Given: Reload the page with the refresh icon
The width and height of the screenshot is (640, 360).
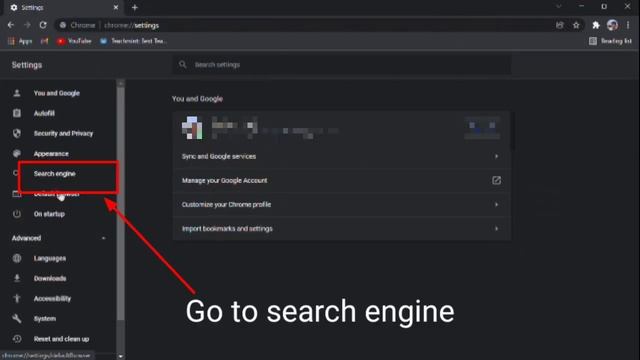Looking at the screenshot, I should [43, 25].
